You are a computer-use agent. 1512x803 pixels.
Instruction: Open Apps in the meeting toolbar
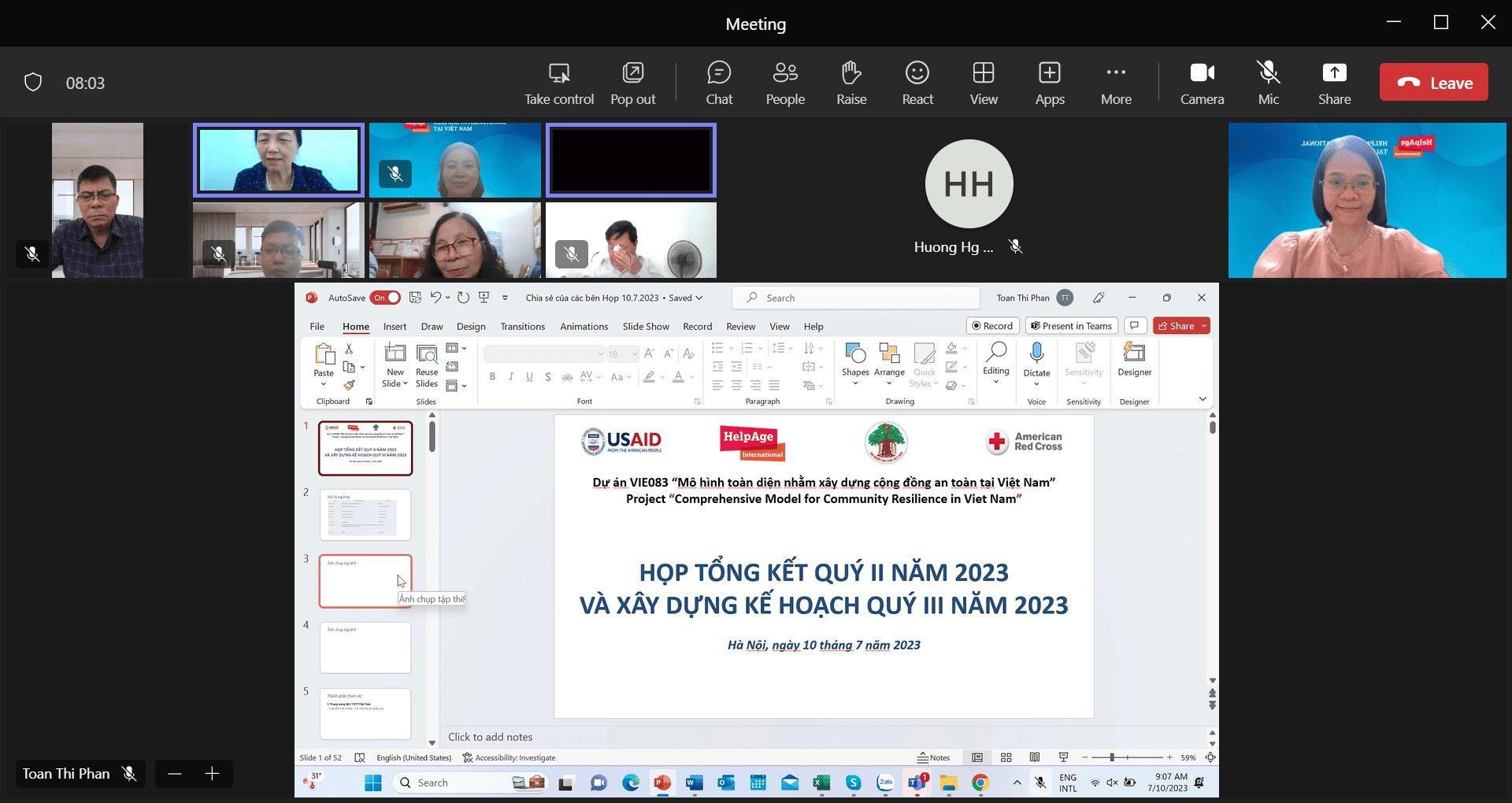tap(1050, 83)
